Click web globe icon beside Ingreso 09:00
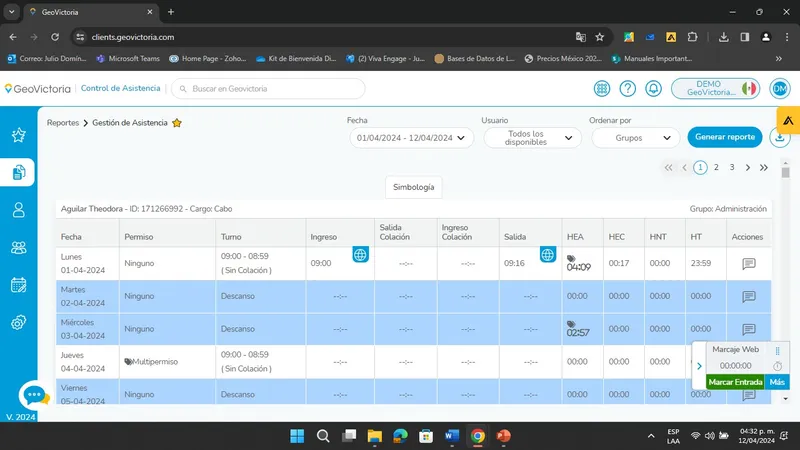 tap(360, 255)
